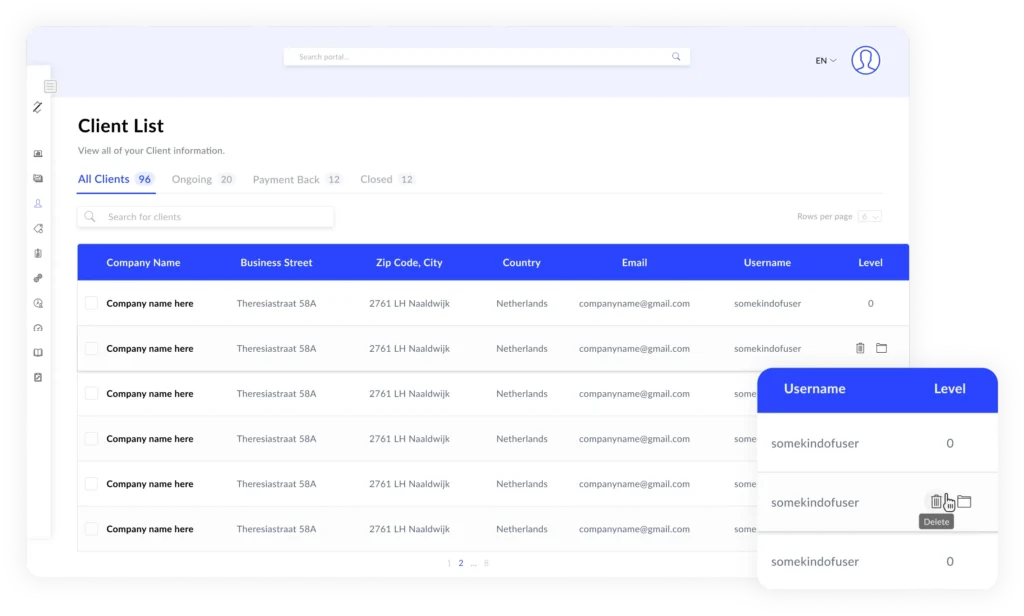This screenshot has height=616, width=1024.
Task: Click Level value 0 in first table row
Action: point(871,303)
